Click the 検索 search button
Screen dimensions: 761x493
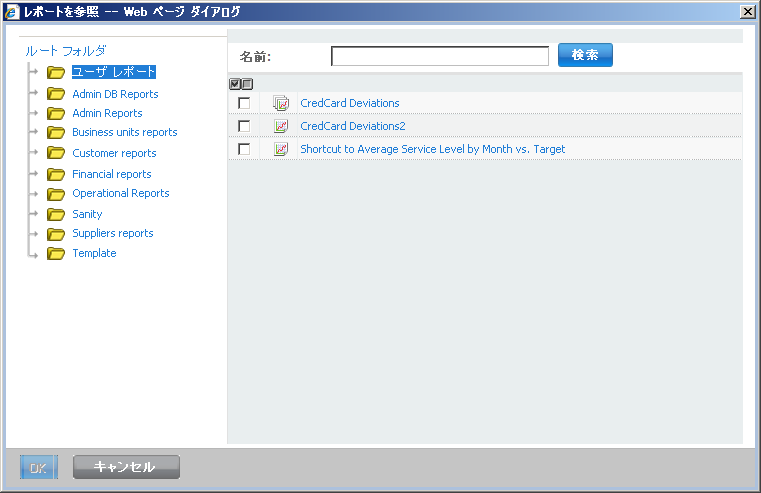(585, 55)
